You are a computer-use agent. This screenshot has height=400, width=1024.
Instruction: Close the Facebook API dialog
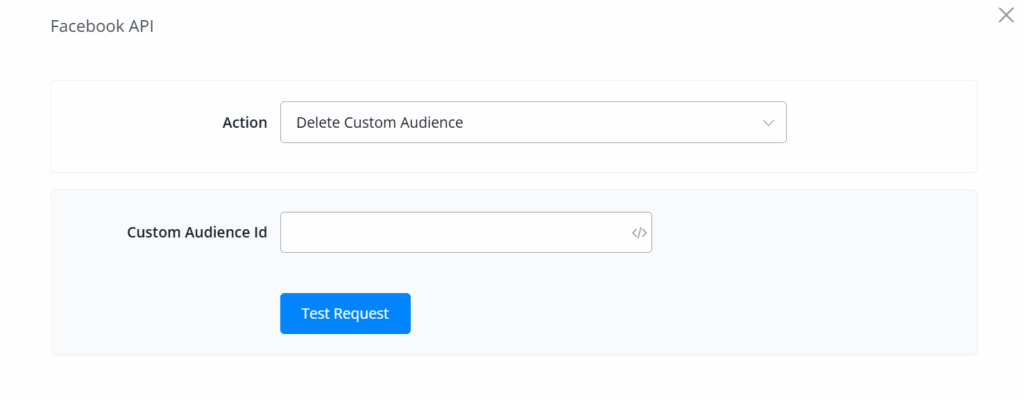1006,15
